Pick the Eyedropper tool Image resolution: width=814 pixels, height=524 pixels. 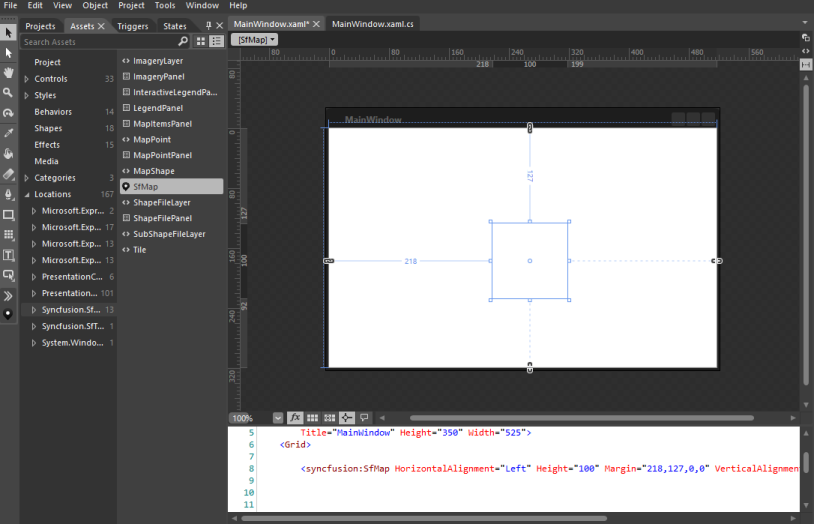[x=8, y=133]
